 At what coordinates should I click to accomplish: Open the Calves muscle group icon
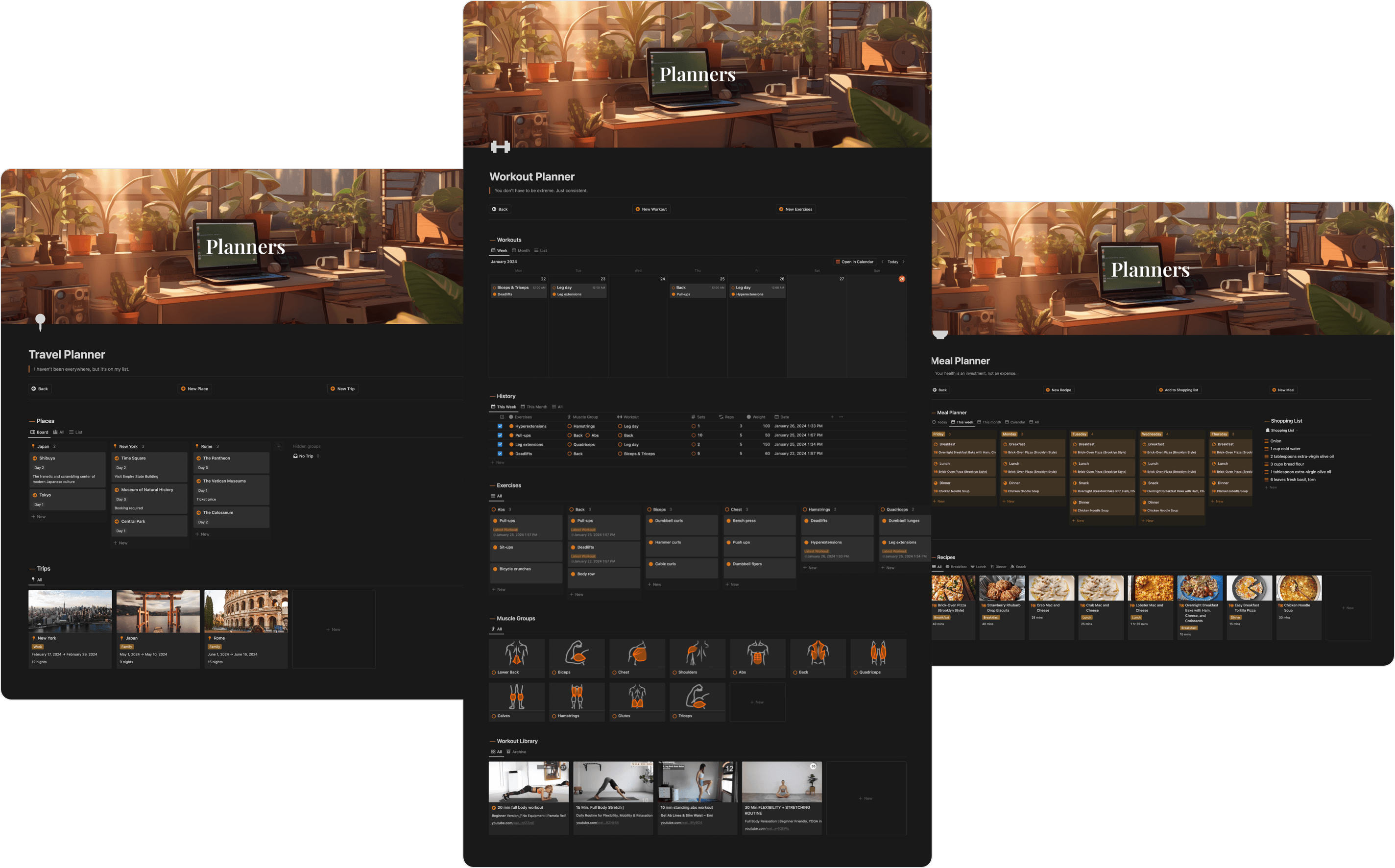coord(516,697)
